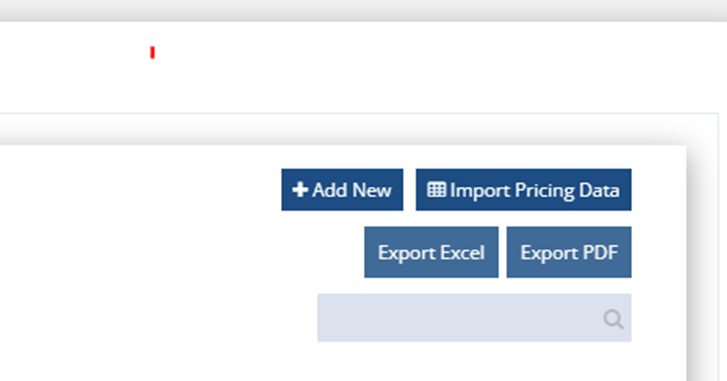Focus the search input field
The height and width of the screenshot is (381, 727).
pyautogui.click(x=474, y=318)
